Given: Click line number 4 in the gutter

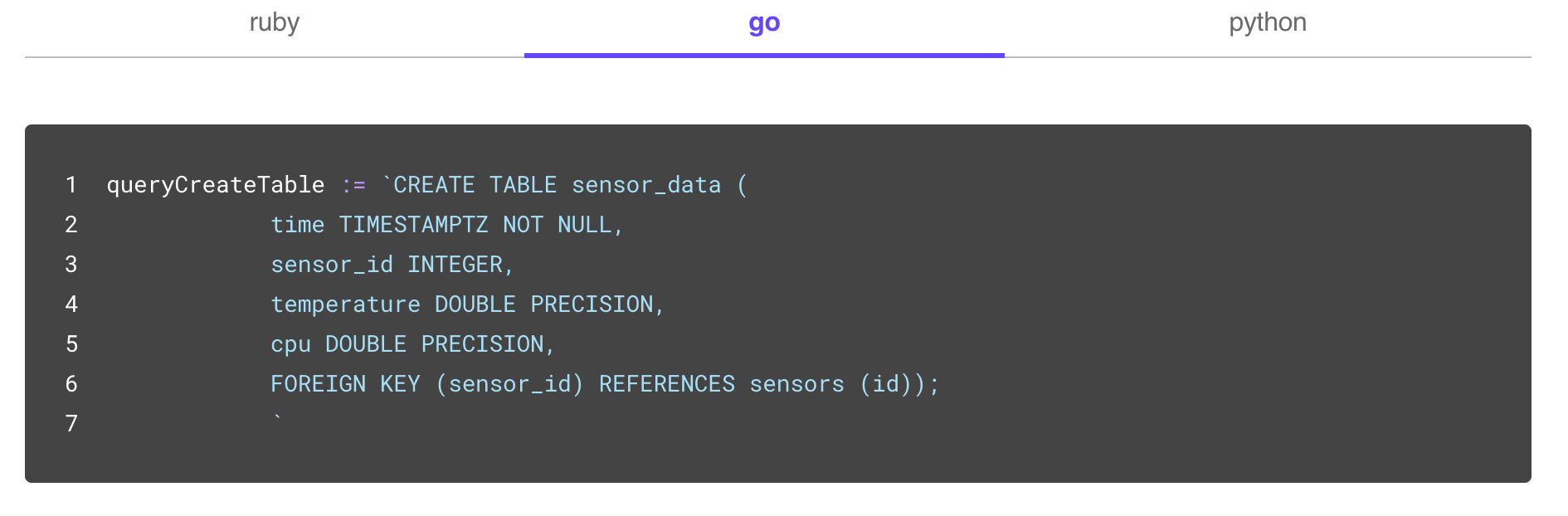Looking at the screenshot, I should click(x=71, y=304).
